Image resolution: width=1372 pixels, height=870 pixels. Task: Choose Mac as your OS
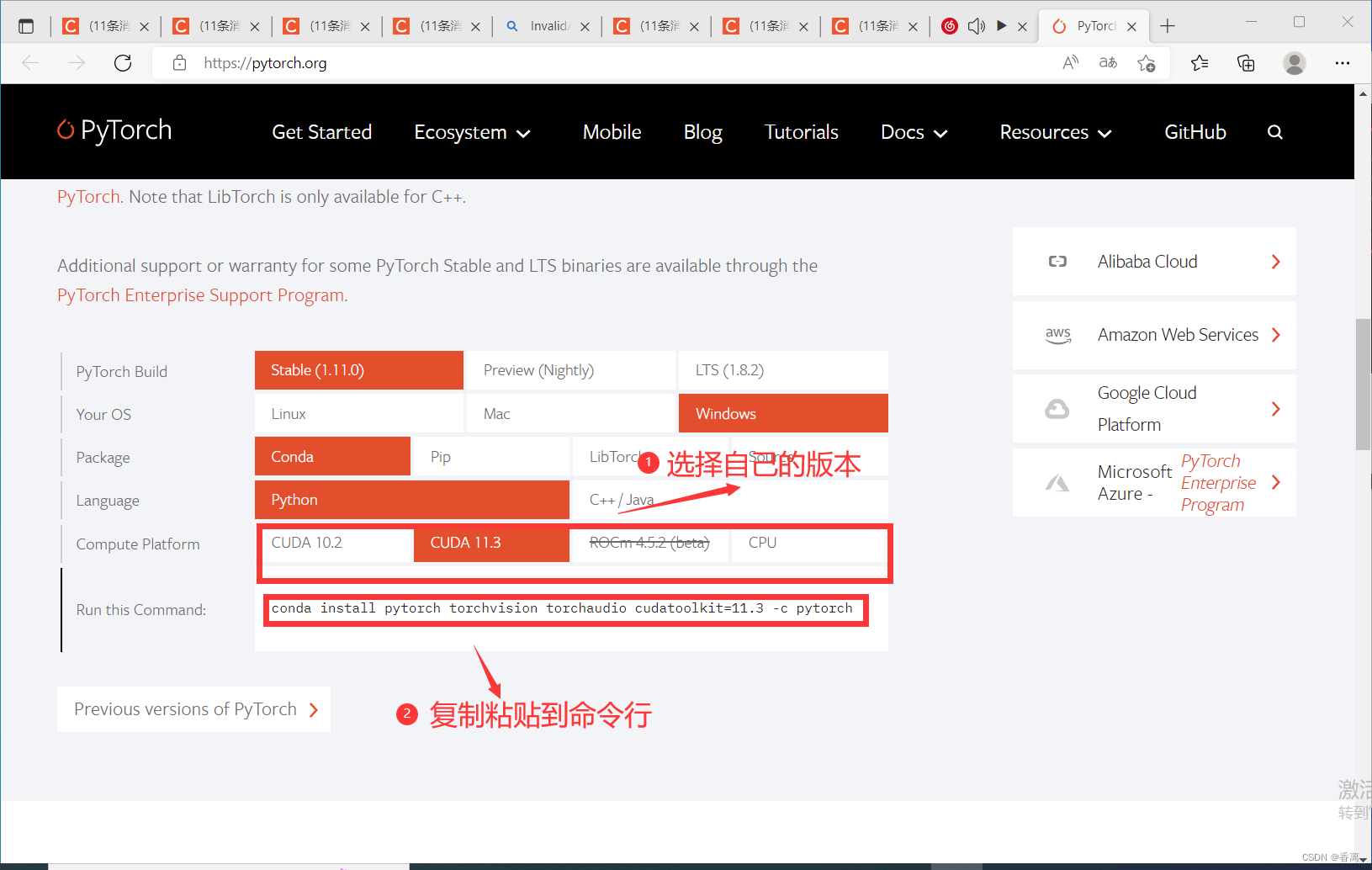(x=571, y=414)
